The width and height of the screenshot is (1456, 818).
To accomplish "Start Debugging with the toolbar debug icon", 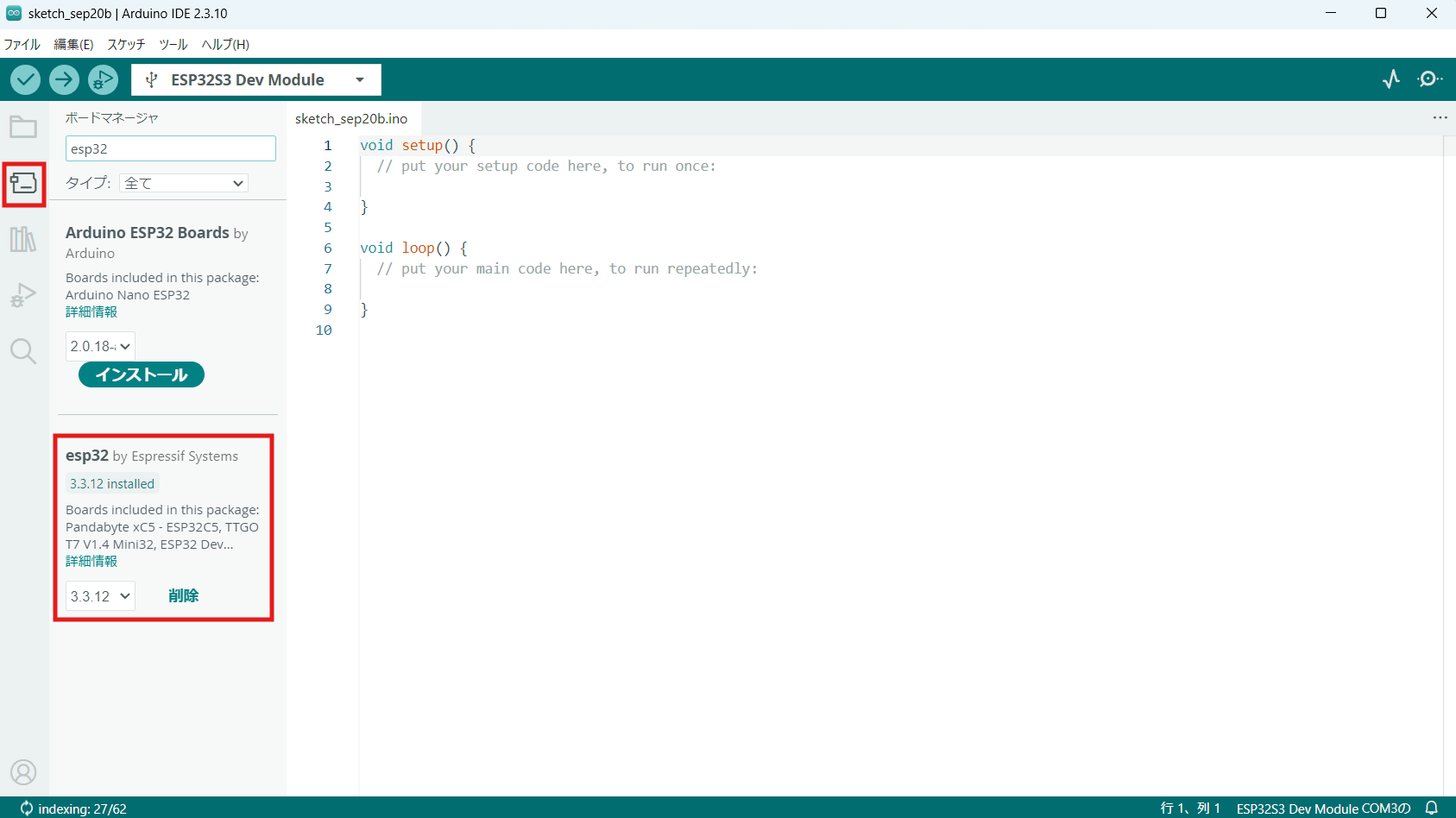I will (103, 80).
